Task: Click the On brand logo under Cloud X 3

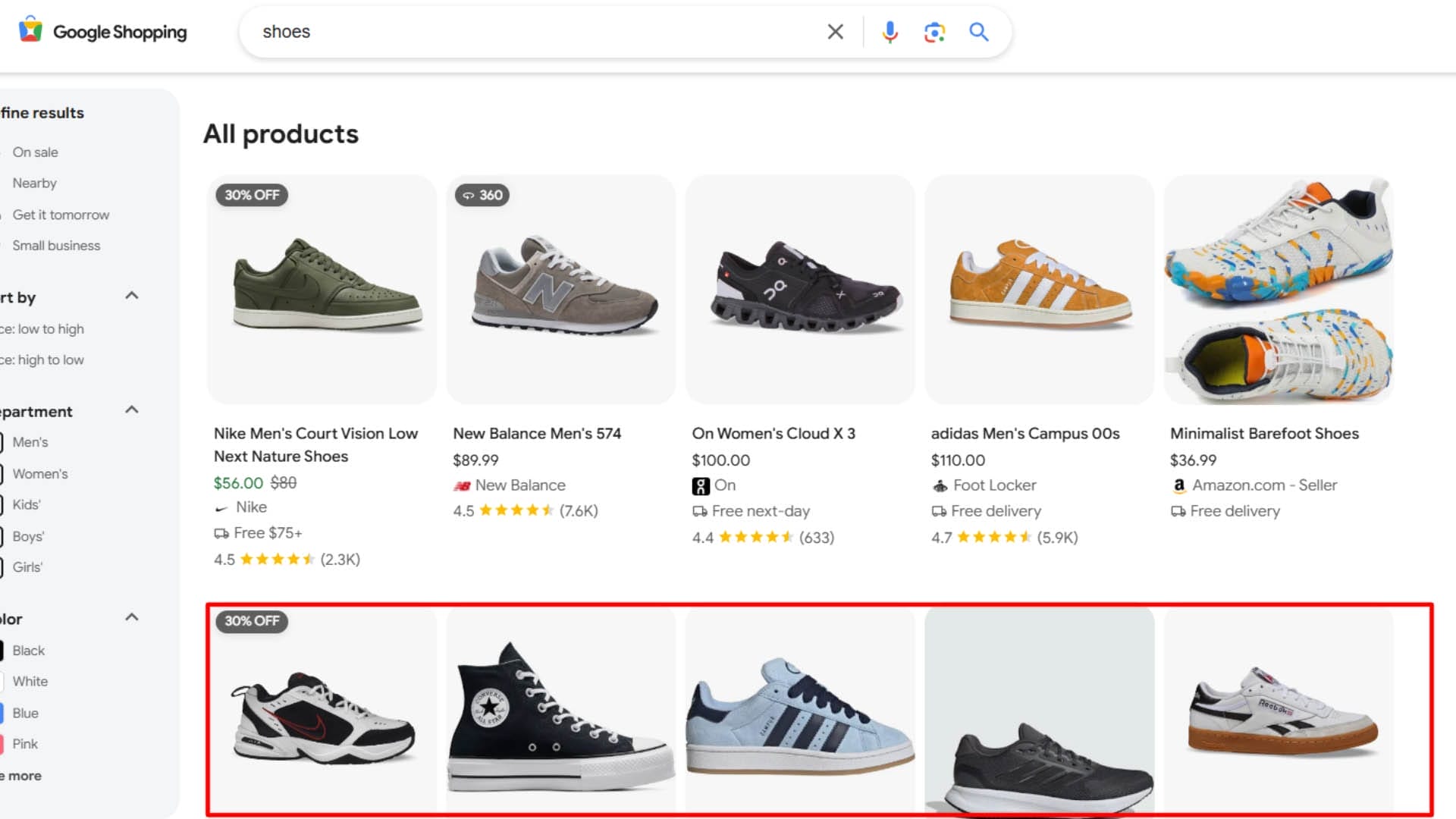Action: tap(698, 485)
